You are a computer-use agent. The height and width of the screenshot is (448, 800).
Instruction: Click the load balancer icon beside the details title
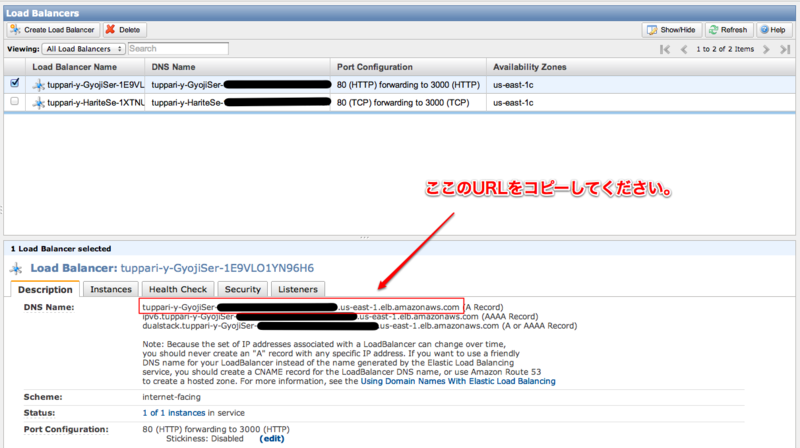point(16,269)
